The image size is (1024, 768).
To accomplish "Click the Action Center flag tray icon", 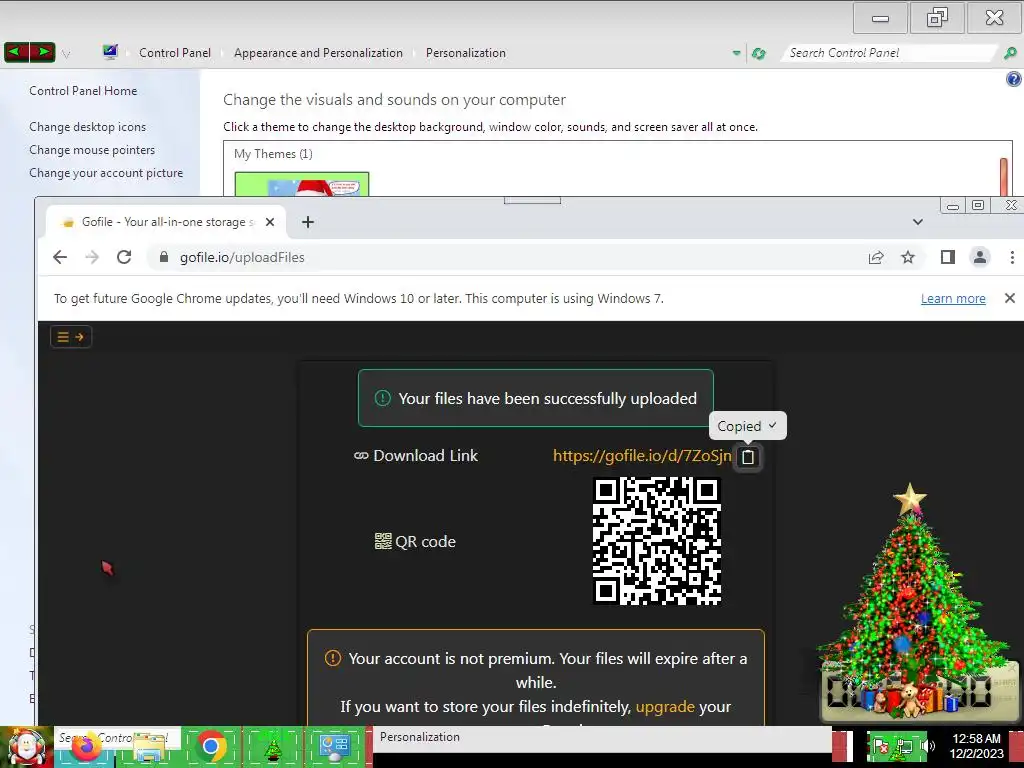I will 880,745.
